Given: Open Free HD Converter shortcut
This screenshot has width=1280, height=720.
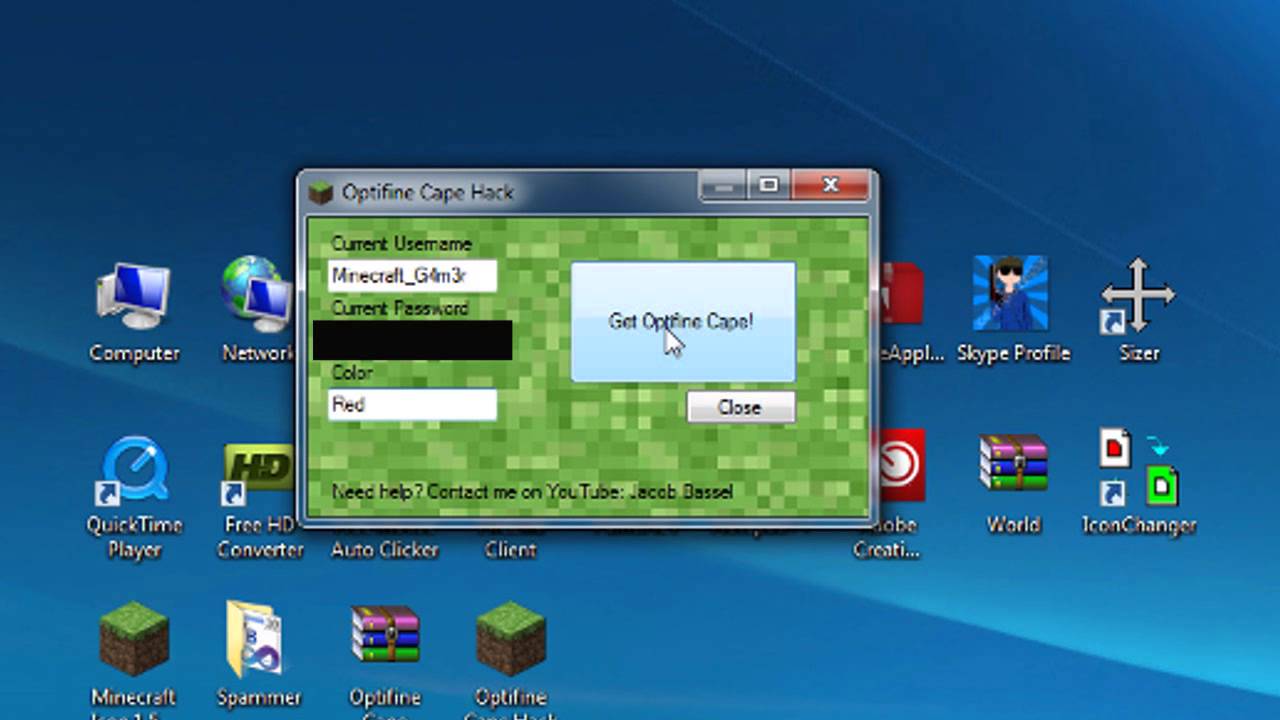Looking at the screenshot, I should (x=258, y=474).
